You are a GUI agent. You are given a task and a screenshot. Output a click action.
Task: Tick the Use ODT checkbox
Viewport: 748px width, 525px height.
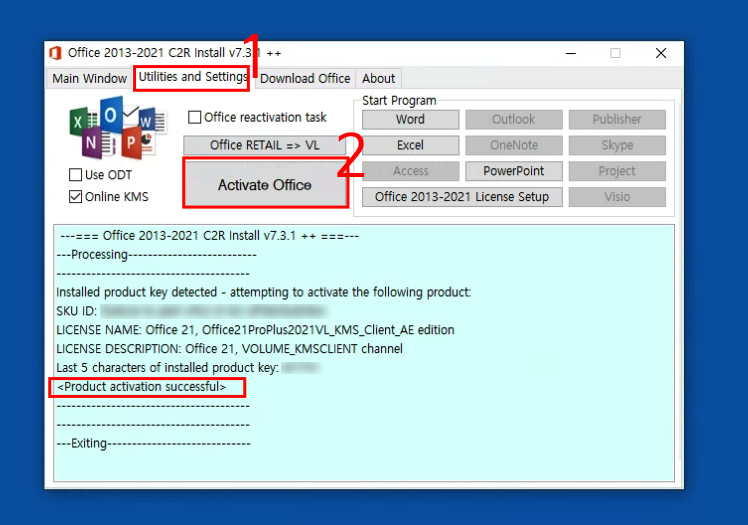[75, 175]
